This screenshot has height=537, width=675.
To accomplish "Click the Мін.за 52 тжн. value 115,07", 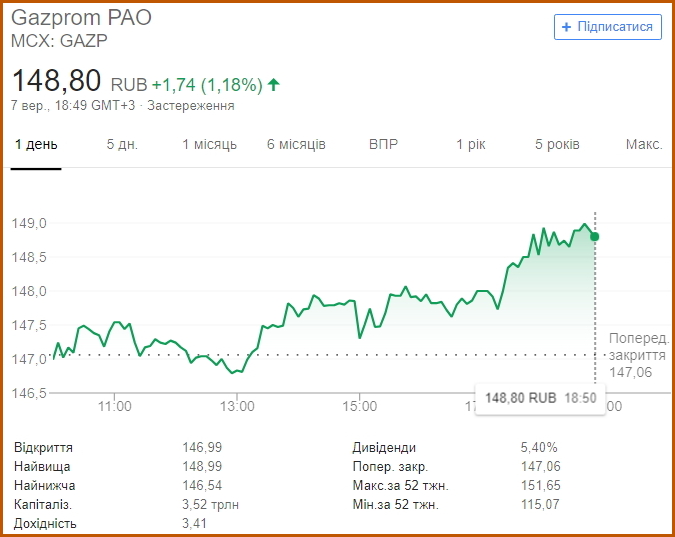I will [x=540, y=504].
